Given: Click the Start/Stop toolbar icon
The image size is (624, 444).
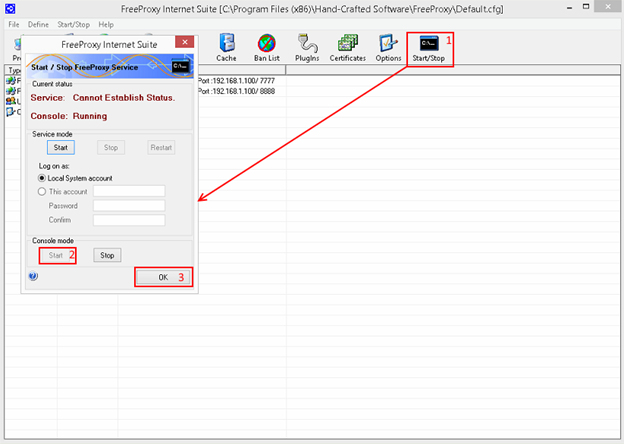Looking at the screenshot, I should tap(429, 49).
